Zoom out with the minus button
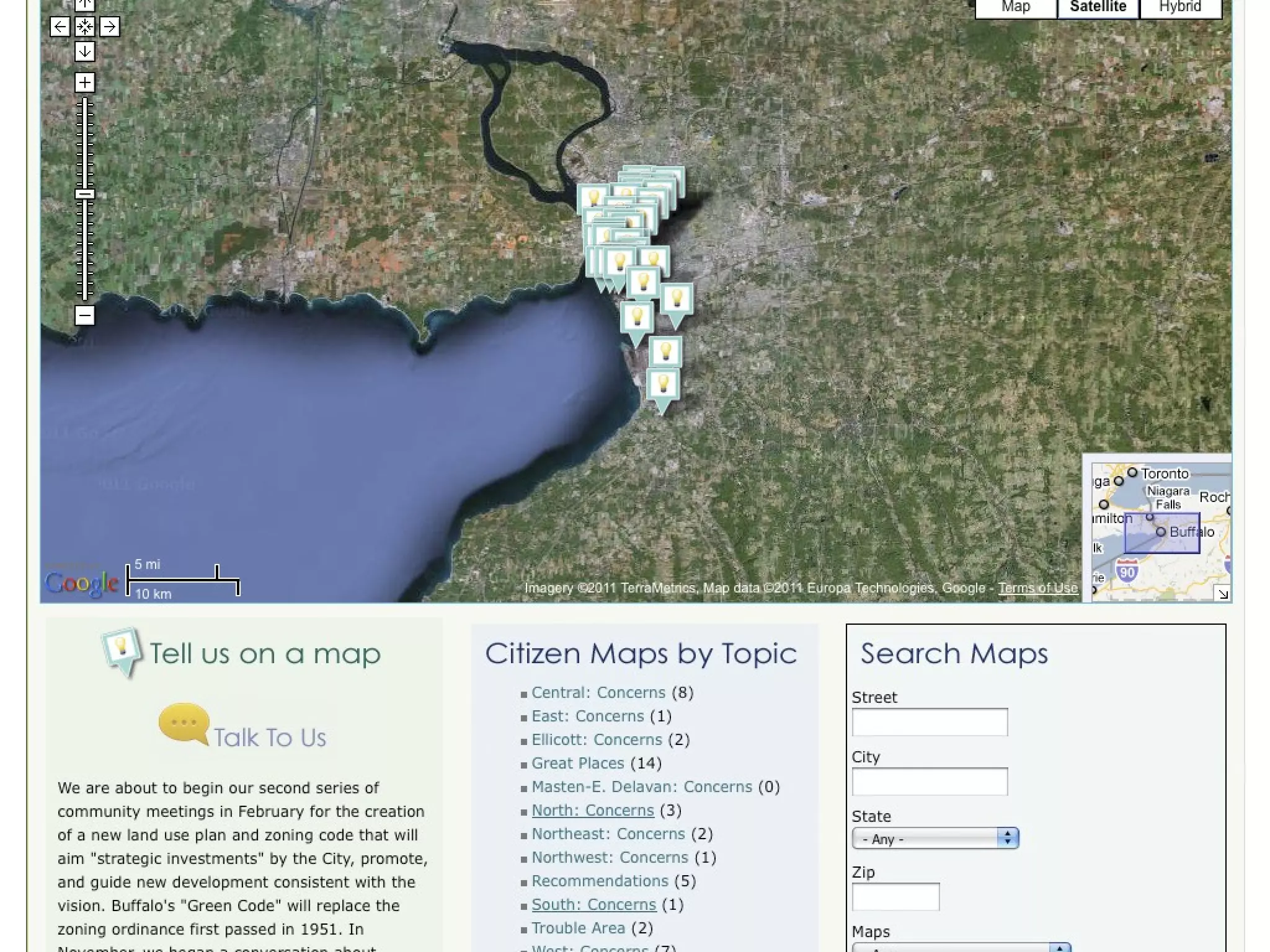The image size is (1270, 952). point(85,315)
